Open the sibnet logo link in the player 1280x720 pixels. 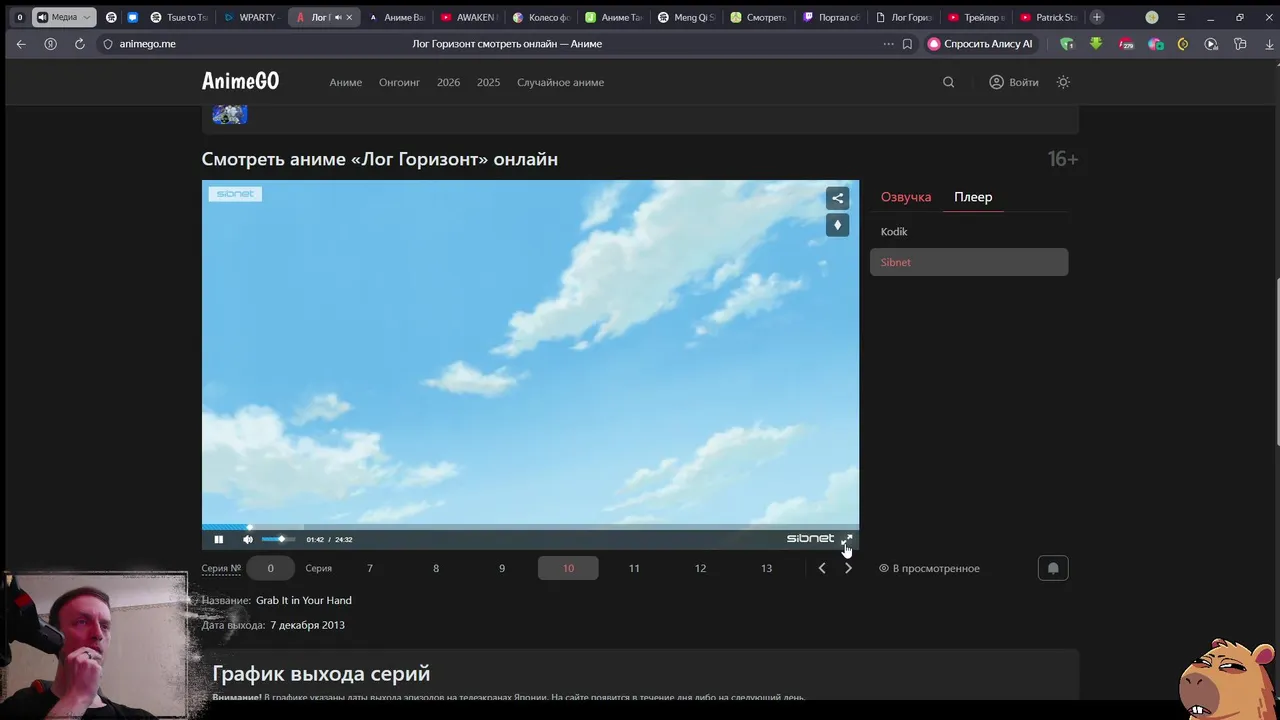810,538
